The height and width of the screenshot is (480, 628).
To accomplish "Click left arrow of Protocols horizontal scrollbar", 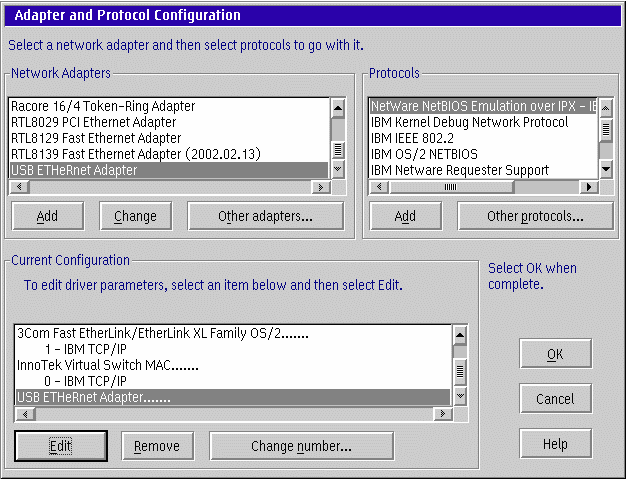I will [379, 187].
